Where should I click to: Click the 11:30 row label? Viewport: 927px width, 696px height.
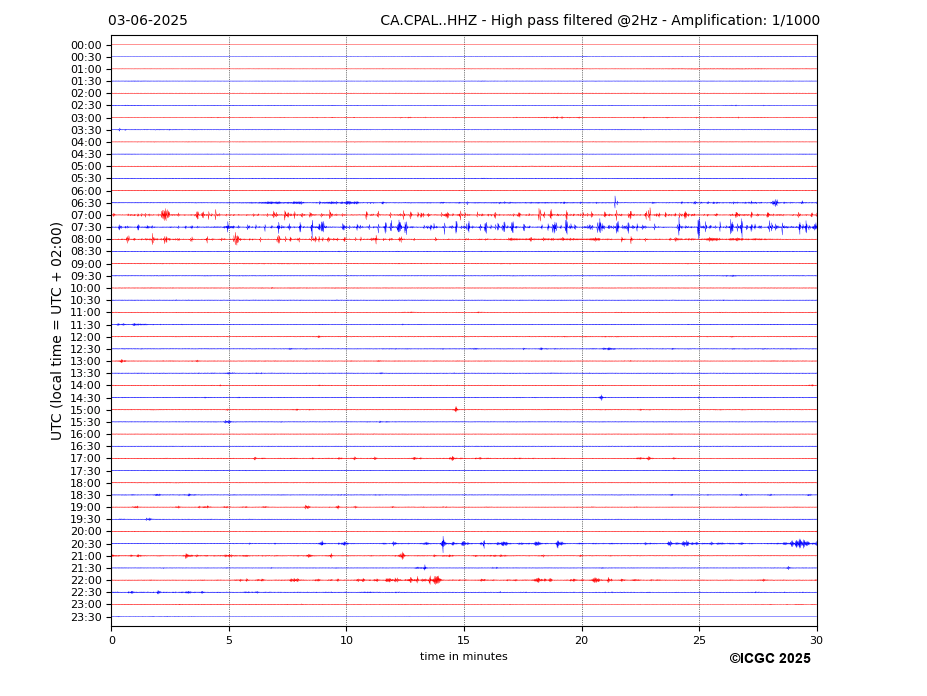[x=86, y=325]
